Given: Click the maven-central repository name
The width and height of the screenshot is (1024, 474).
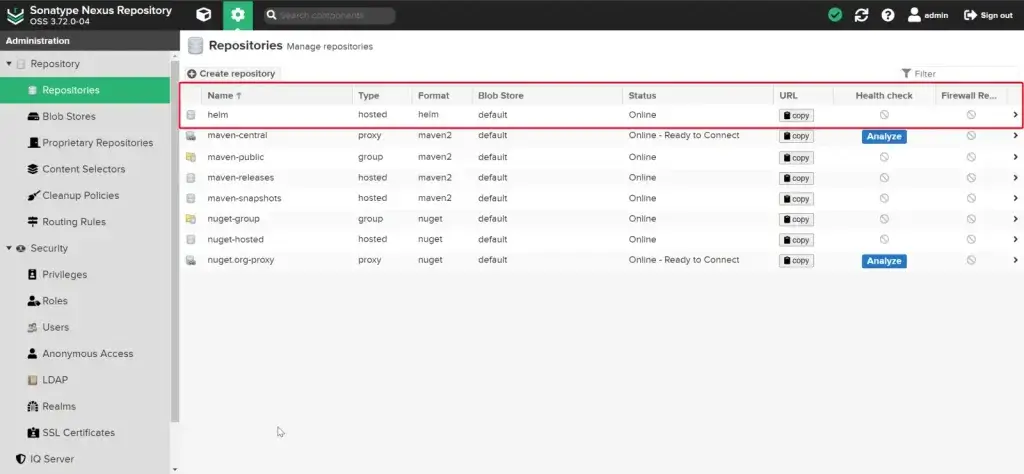Looking at the screenshot, I should click(x=238, y=135).
